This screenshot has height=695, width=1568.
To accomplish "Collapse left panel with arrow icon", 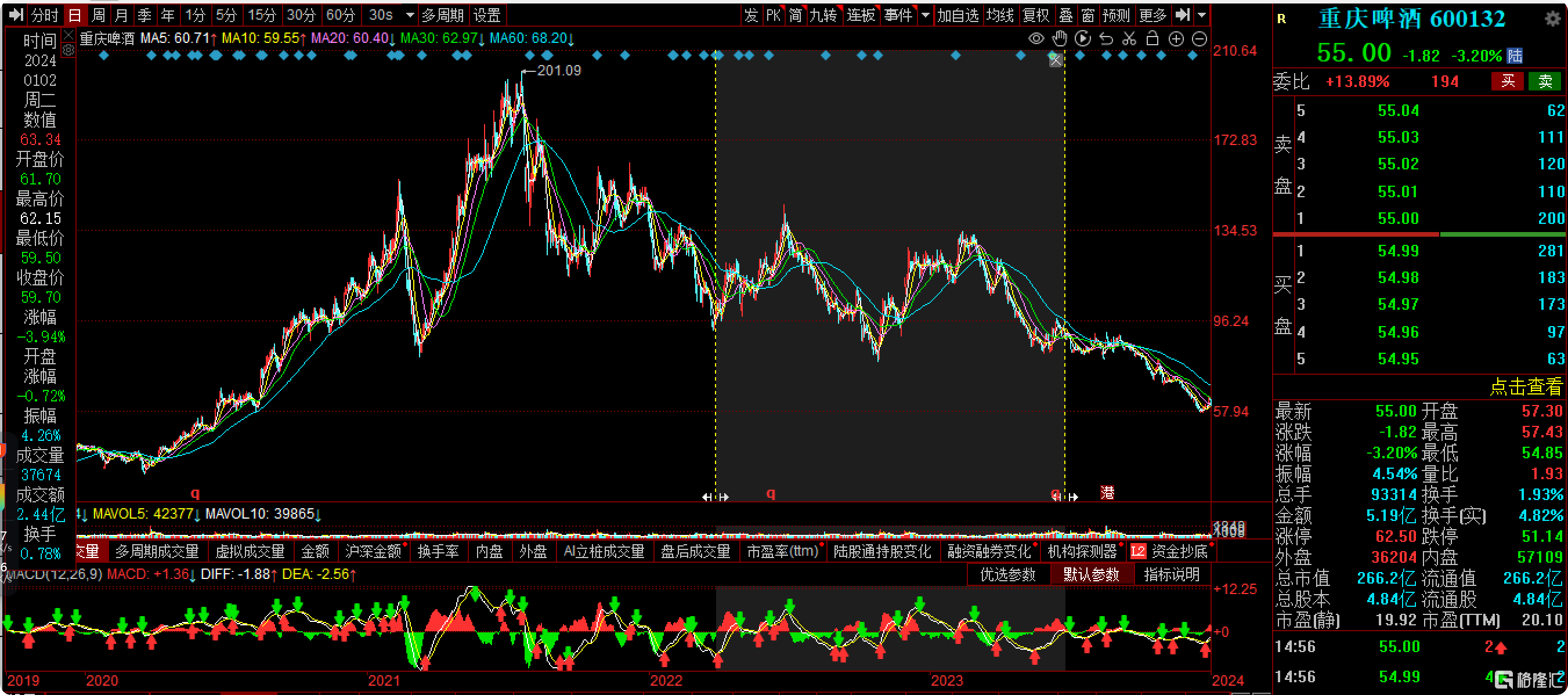I will [x=16, y=15].
